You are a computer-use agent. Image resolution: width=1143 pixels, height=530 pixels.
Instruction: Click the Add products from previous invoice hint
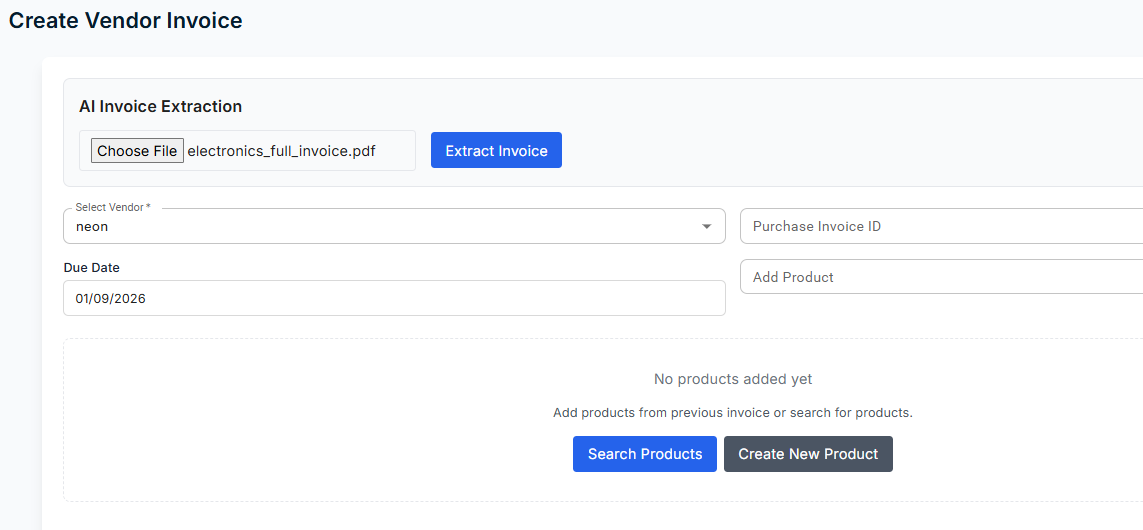(732, 412)
